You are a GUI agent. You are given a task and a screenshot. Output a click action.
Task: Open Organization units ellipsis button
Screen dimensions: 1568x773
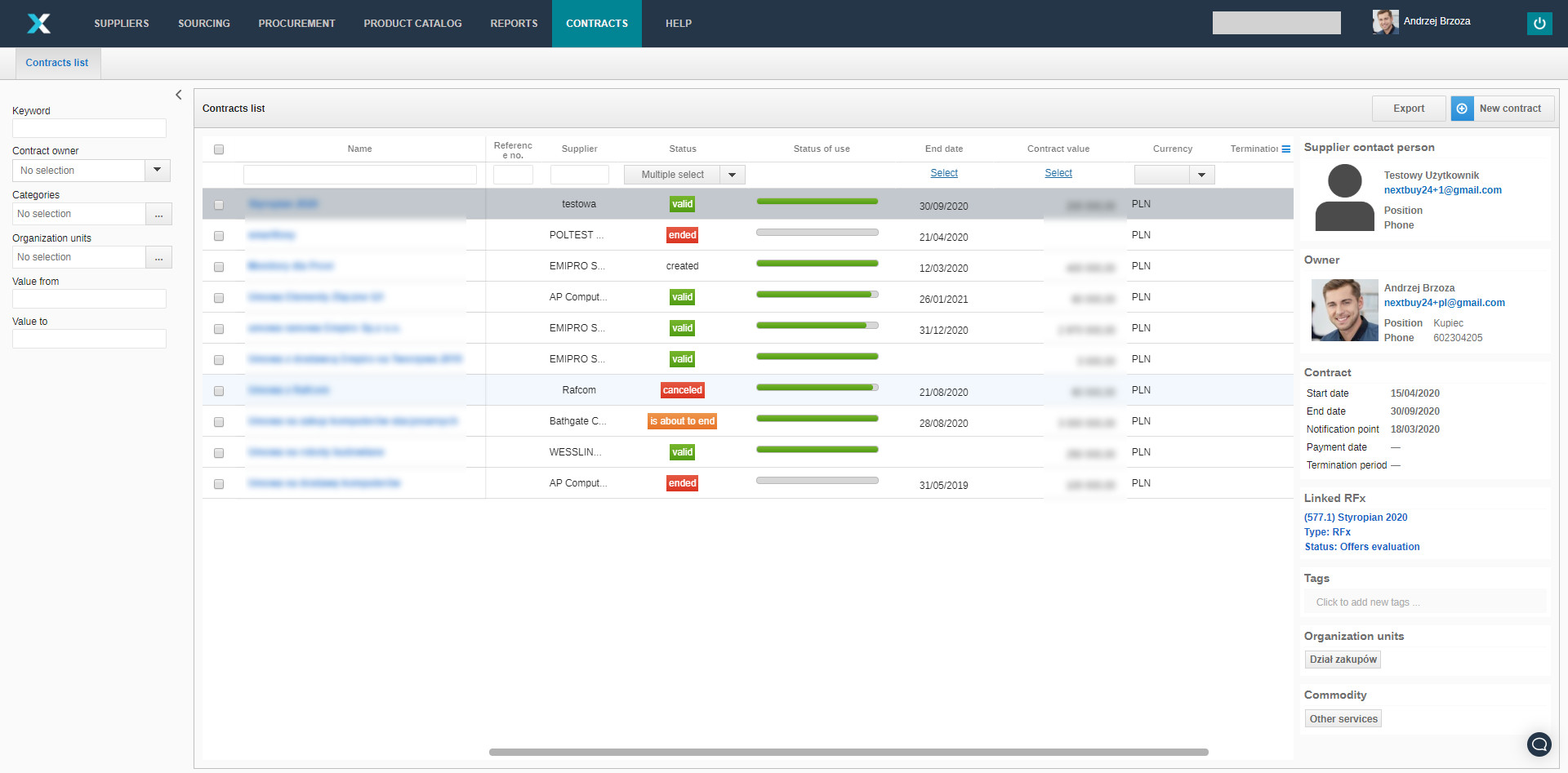click(158, 257)
